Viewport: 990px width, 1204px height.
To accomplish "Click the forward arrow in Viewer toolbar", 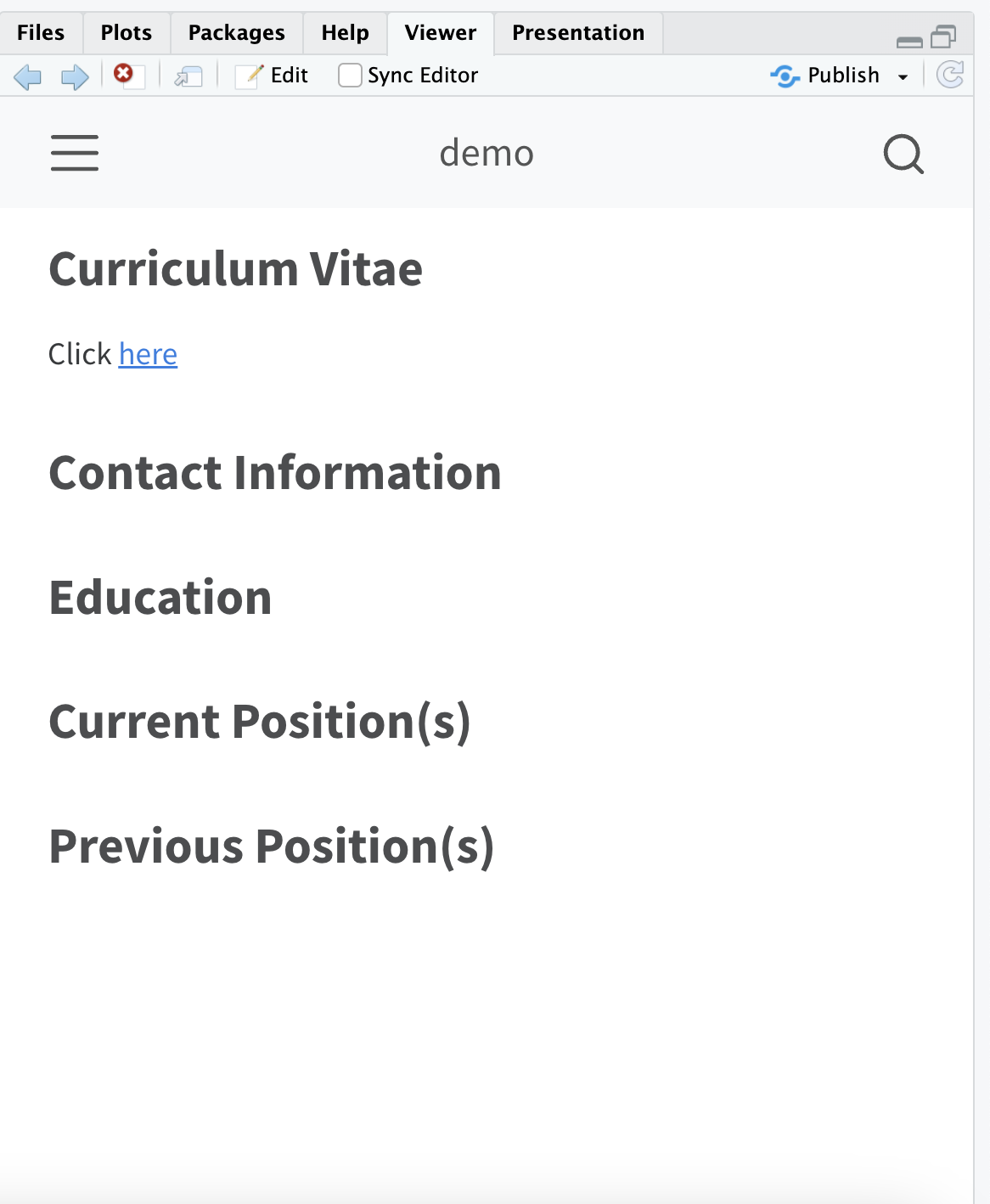I will tap(75, 76).
